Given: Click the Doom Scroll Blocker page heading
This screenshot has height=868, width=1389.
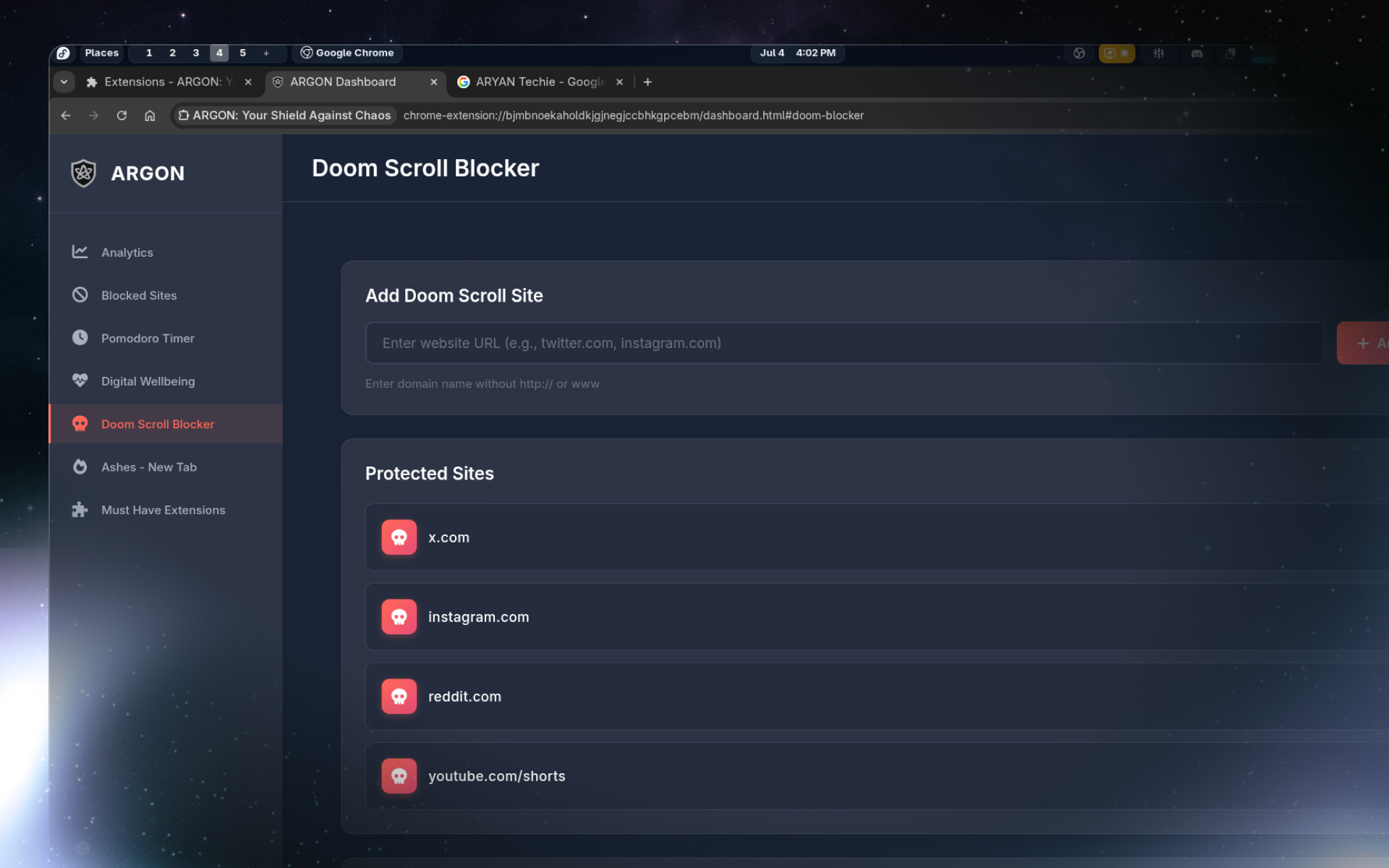Looking at the screenshot, I should (425, 169).
